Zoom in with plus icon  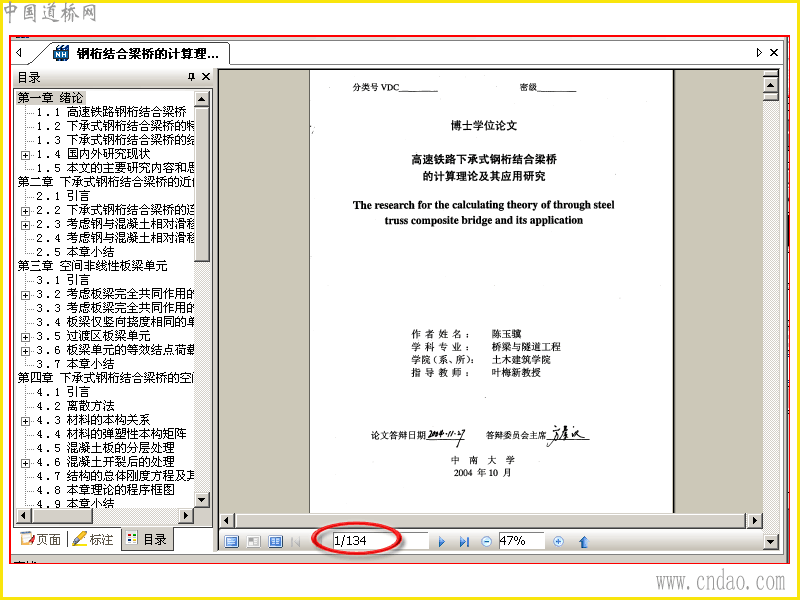(559, 541)
